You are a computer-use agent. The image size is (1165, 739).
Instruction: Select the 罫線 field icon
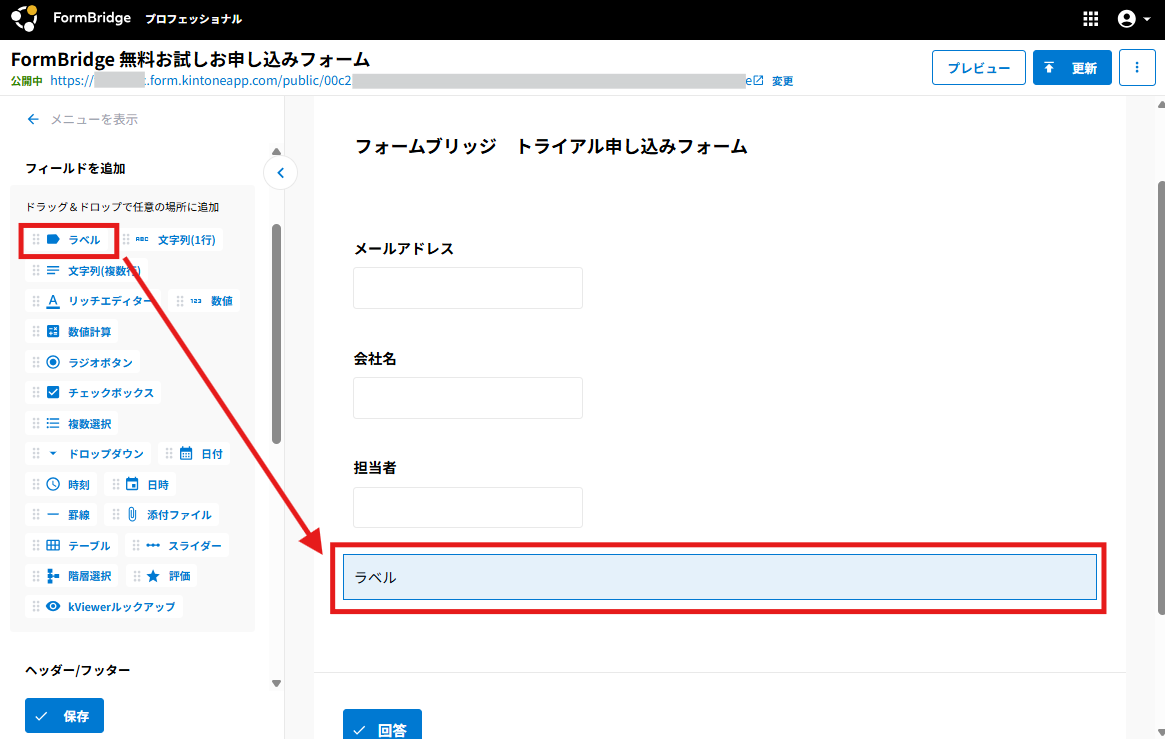[x=53, y=515]
